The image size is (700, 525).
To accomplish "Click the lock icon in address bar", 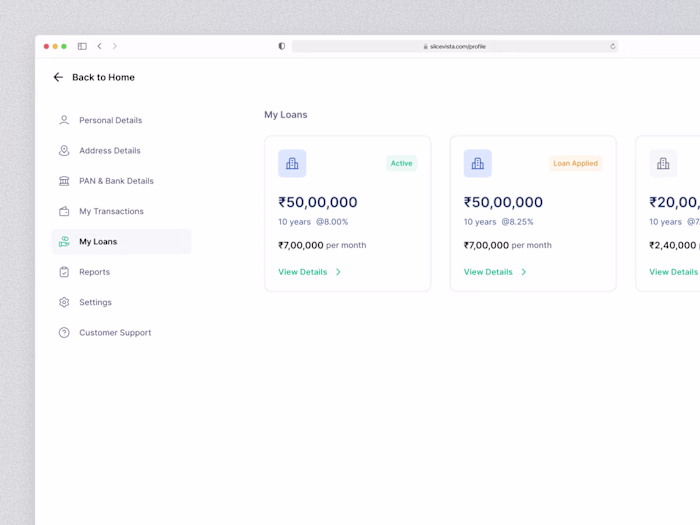I will (x=425, y=46).
